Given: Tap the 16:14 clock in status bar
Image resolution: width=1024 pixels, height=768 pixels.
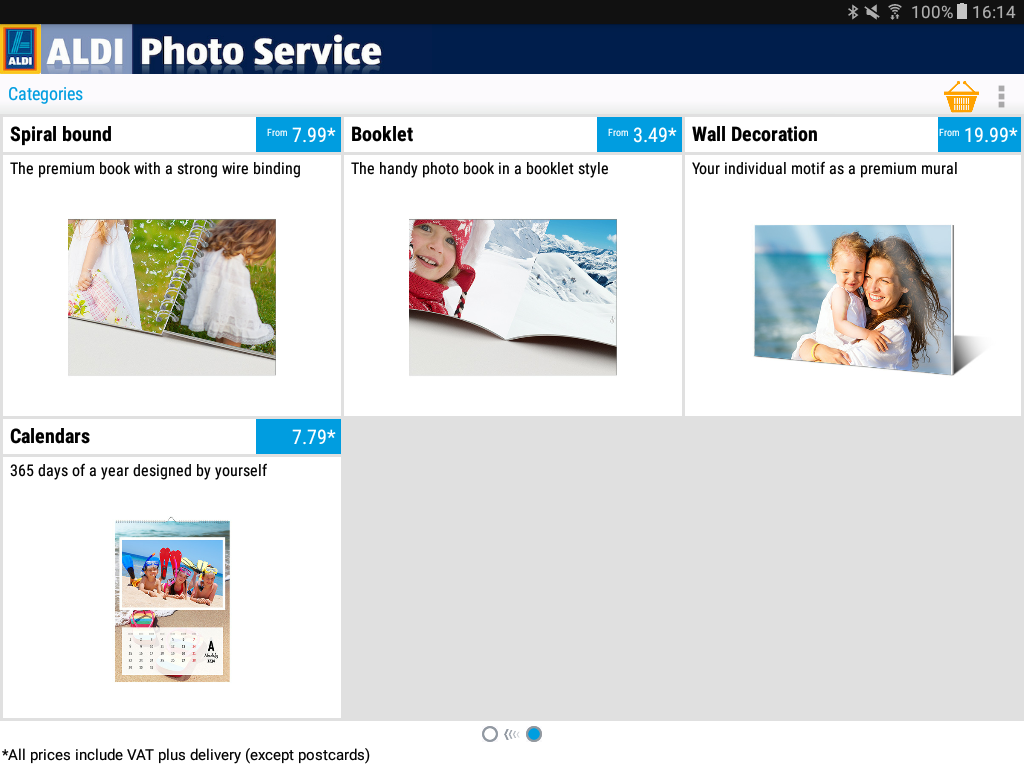Looking at the screenshot, I should tap(993, 12).
